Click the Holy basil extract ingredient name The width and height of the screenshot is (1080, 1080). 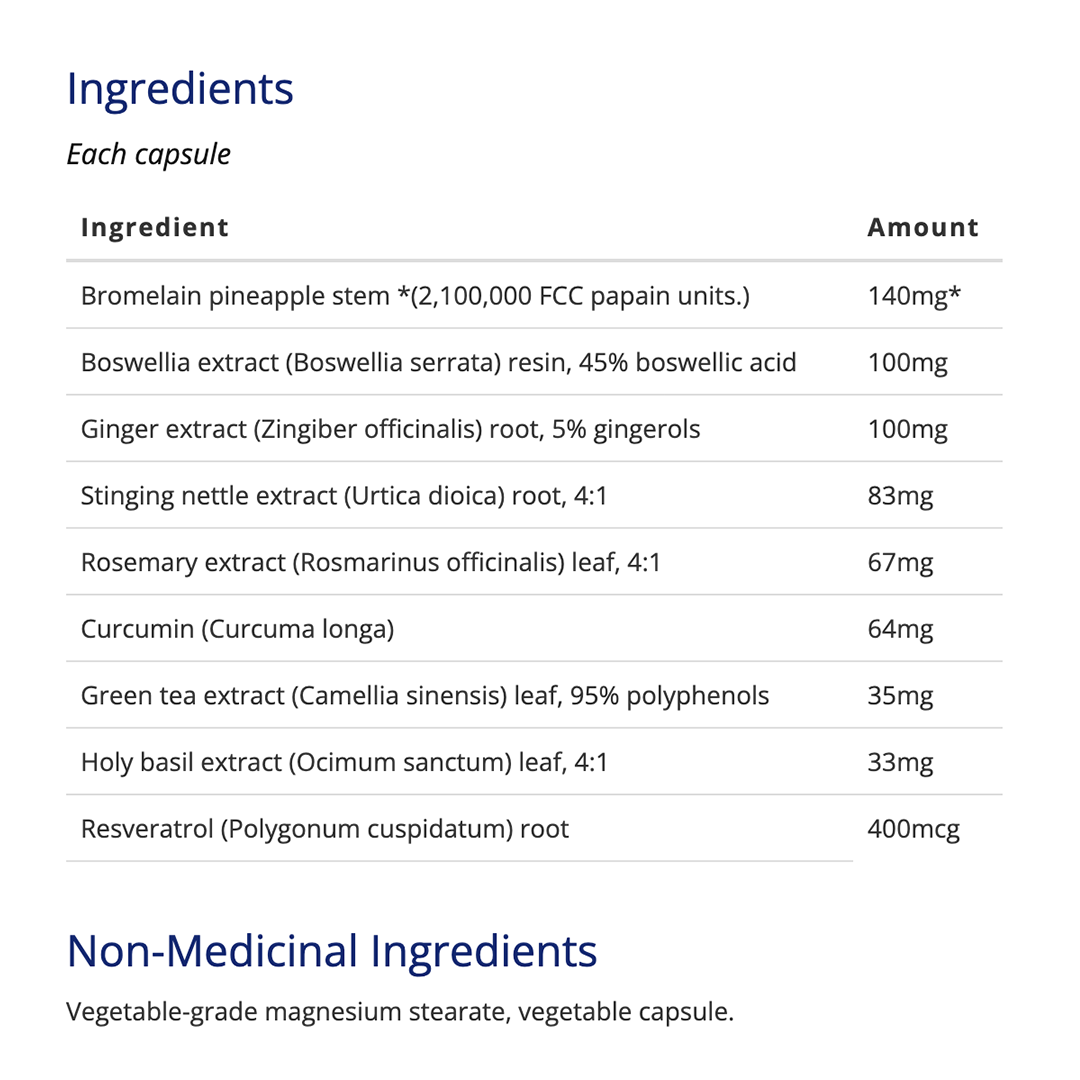click(x=344, y=762)
